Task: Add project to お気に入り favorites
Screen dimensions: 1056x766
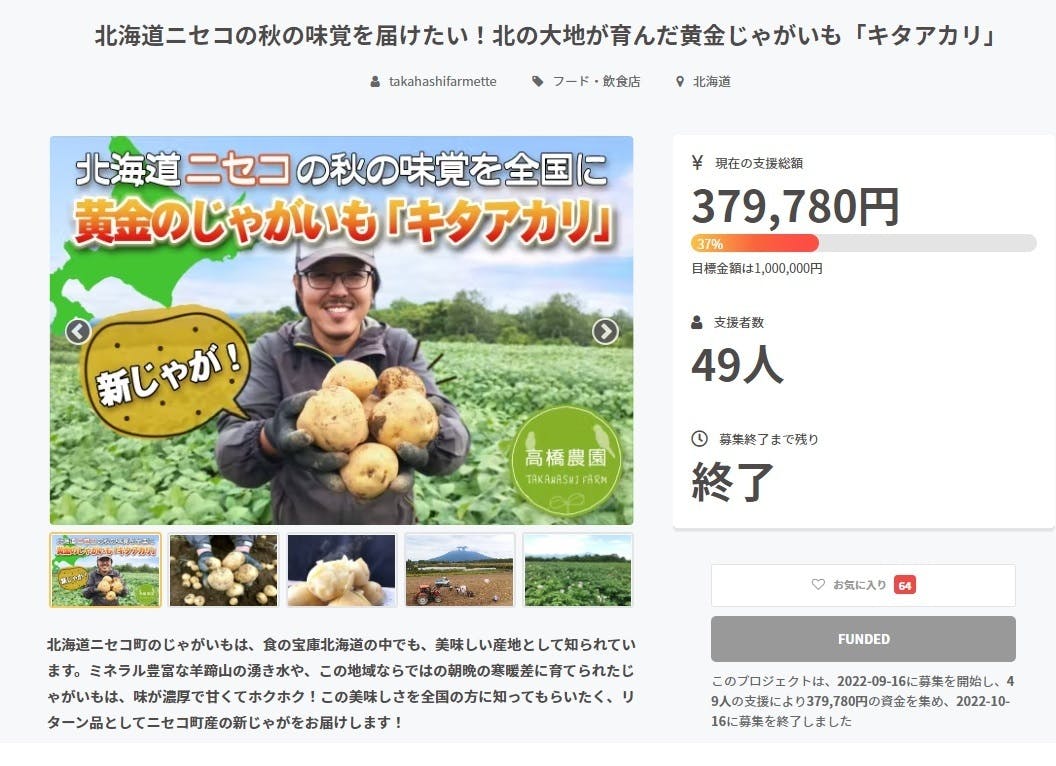Action: pos(863,585)
